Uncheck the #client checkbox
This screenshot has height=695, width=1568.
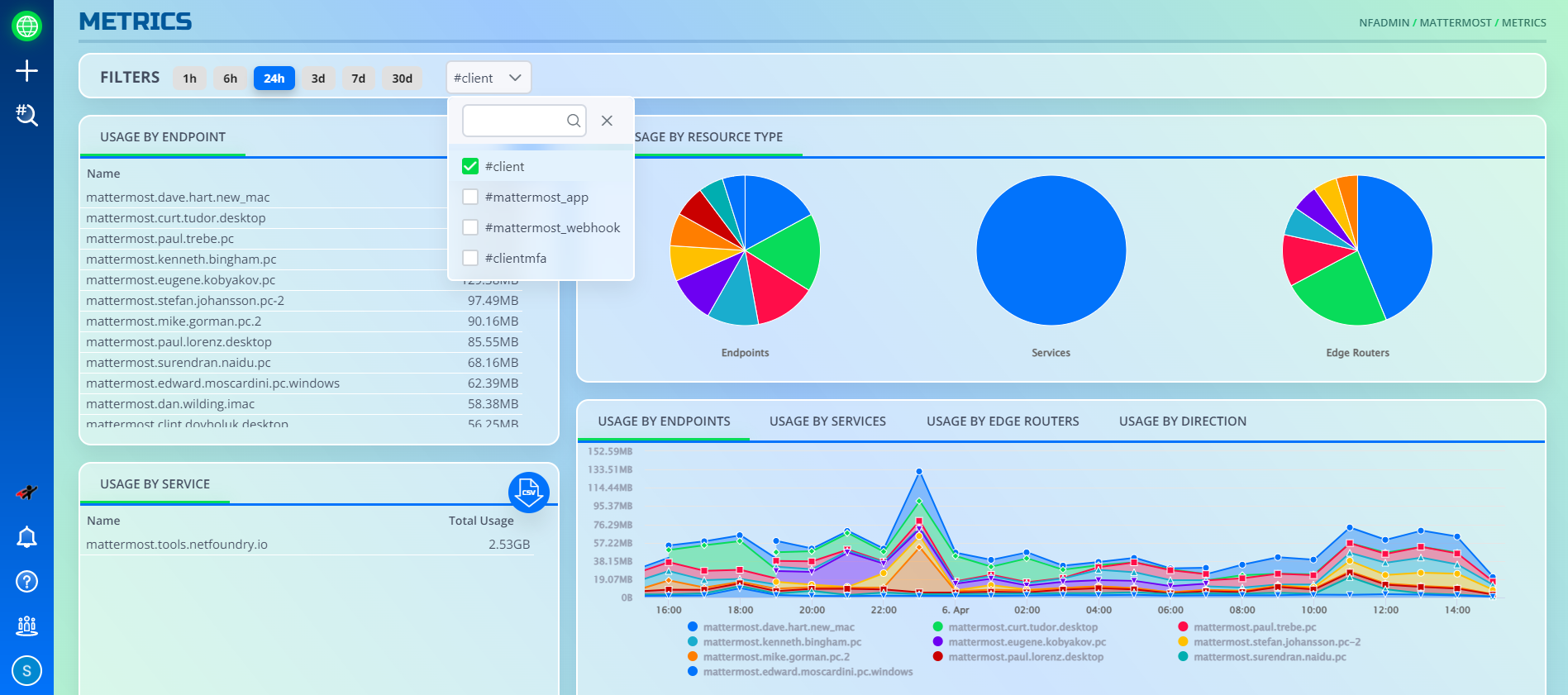(470, 166)
